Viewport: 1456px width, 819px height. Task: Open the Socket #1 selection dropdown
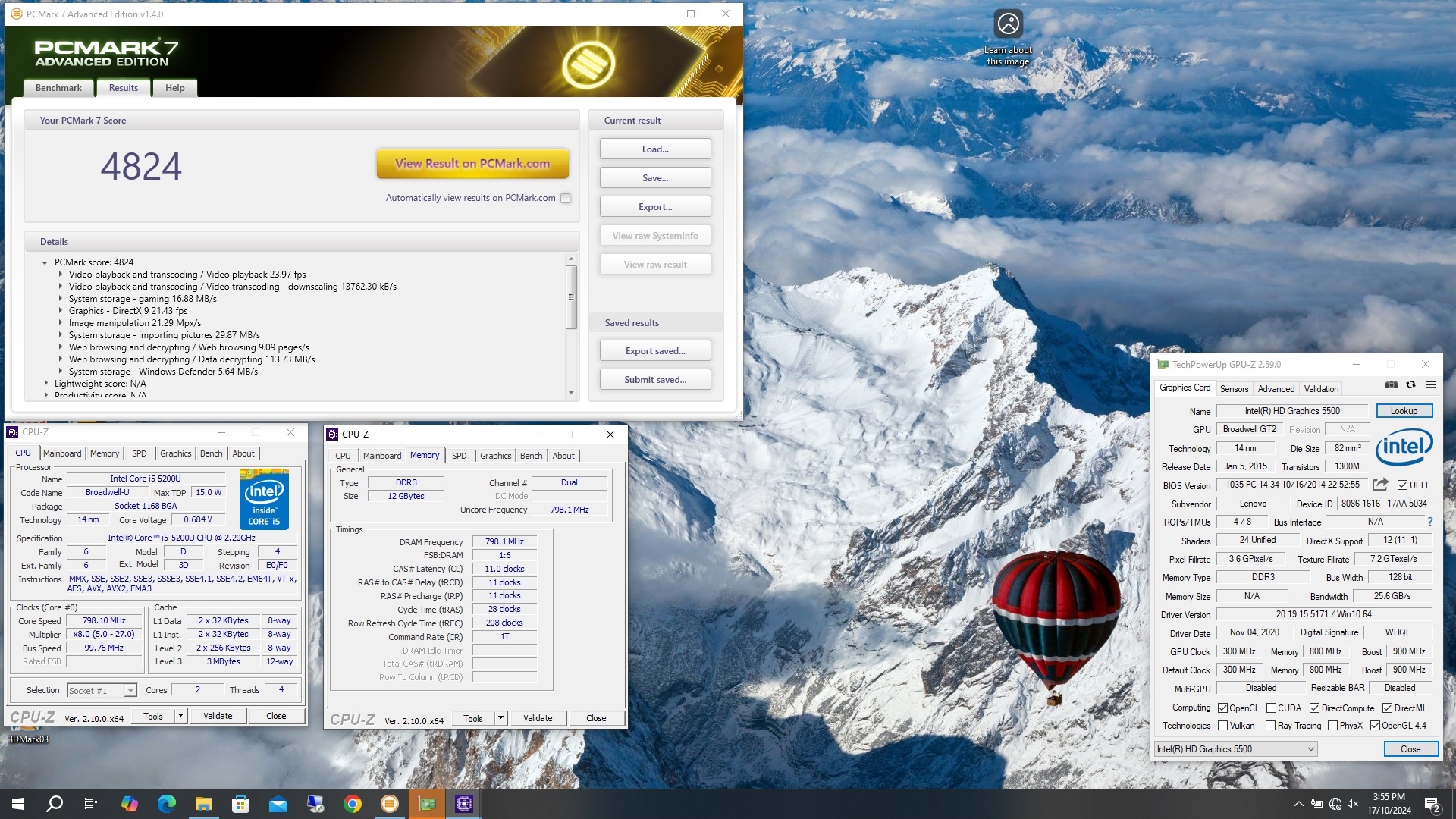pyautogui.click(x=101, y=691)
